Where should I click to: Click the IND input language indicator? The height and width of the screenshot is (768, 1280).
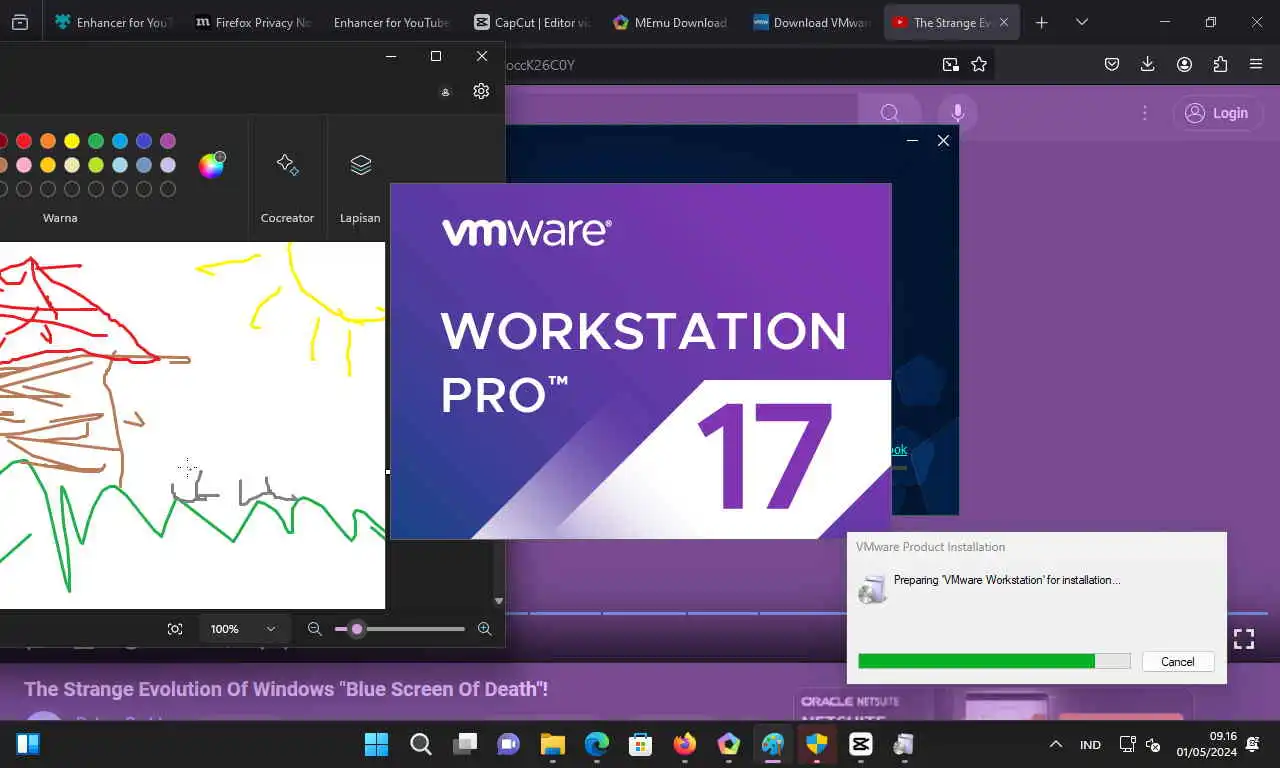coord(1090,745)
